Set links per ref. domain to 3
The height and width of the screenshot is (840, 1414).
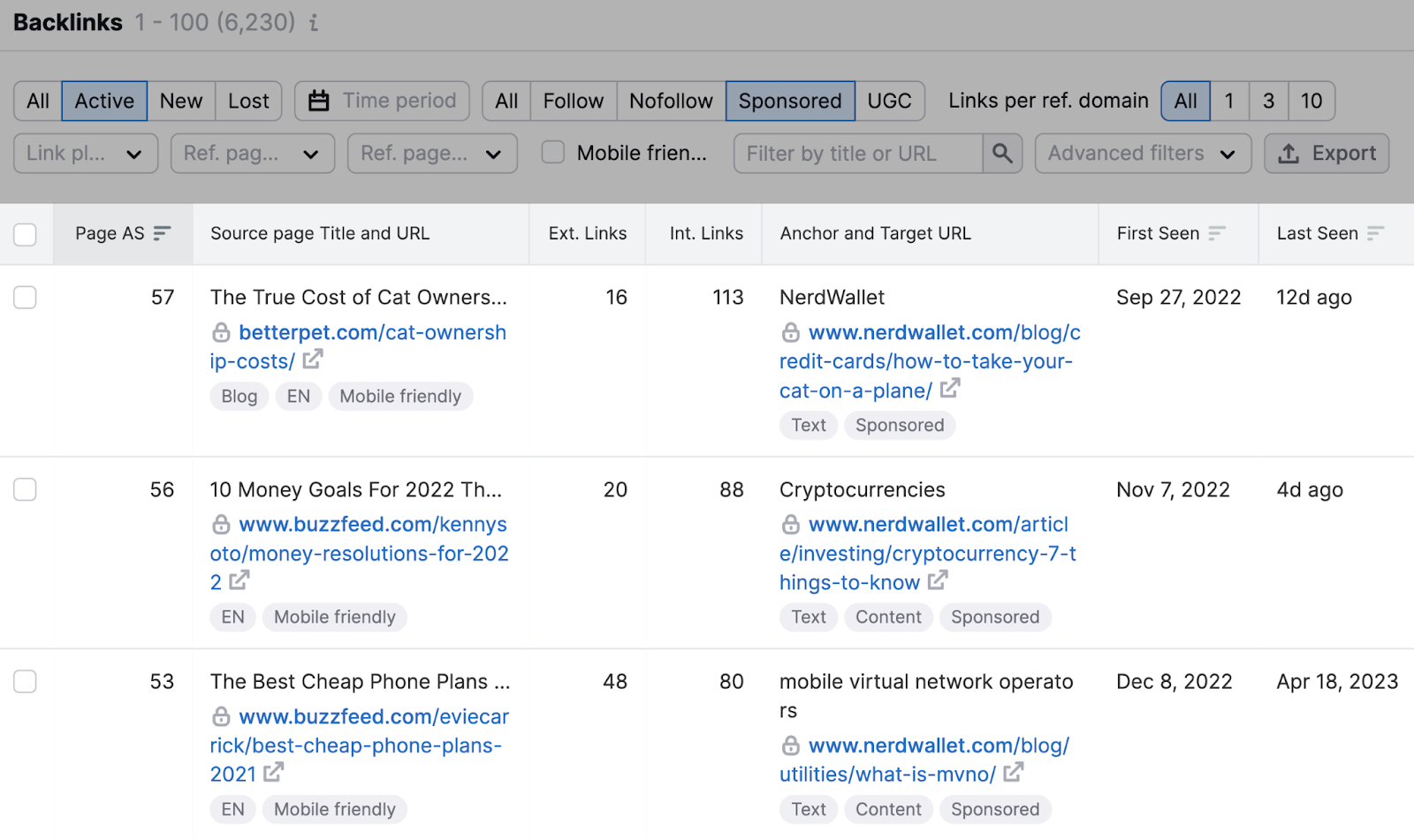coord(1268,101)
